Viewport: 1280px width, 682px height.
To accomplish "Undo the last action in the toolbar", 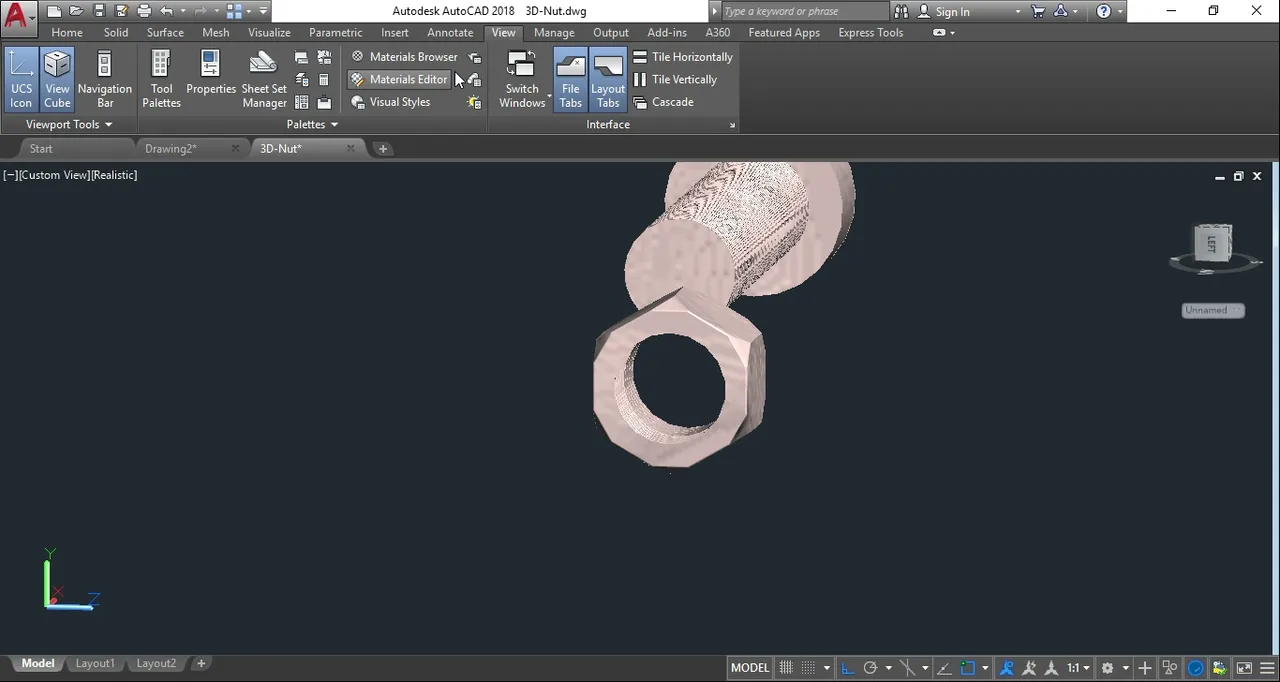I will pyautogui.click(x=166, y=12).
